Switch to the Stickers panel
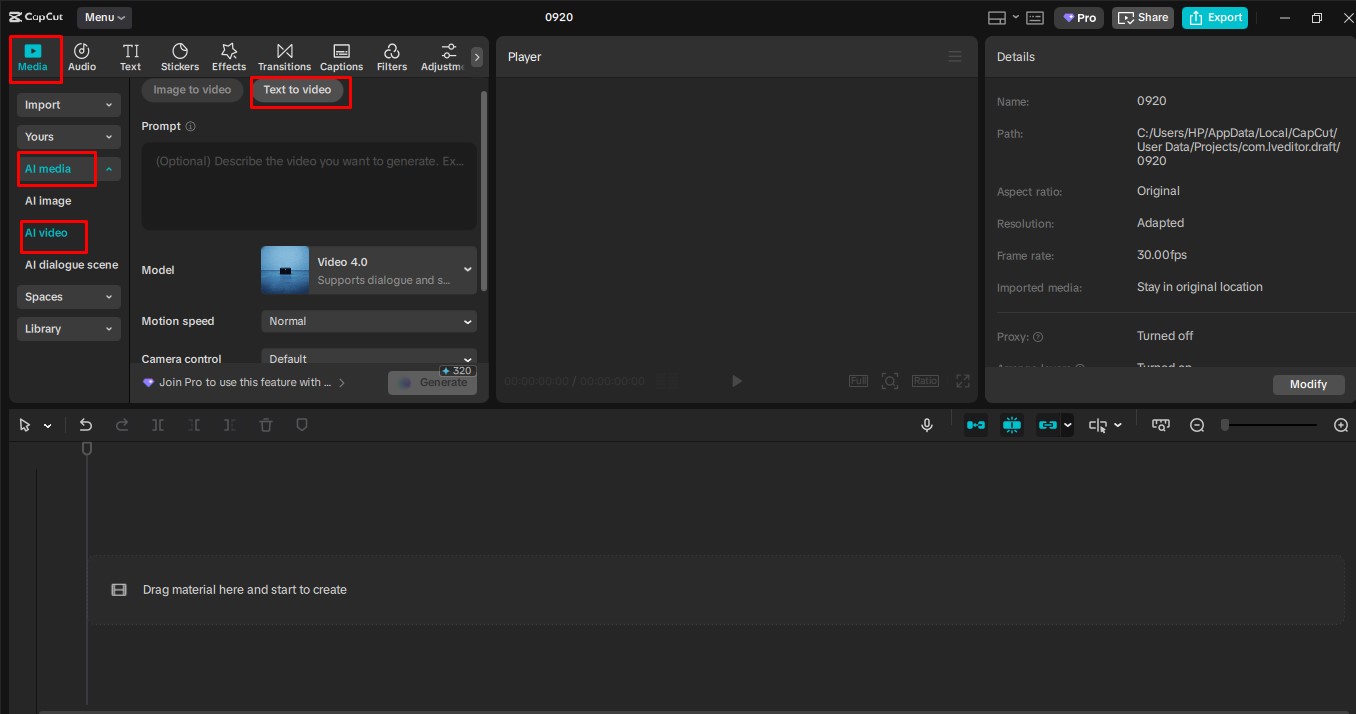 point(180,58)
